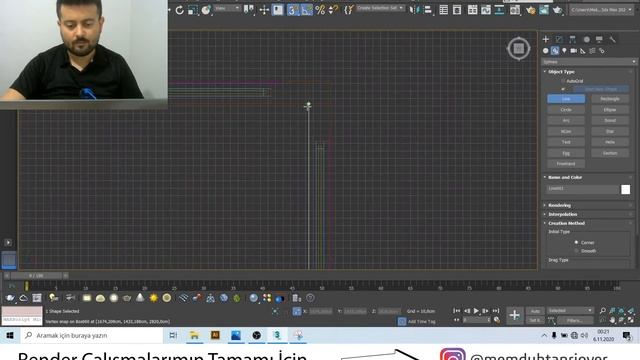This screenshot has height=360, width=640.
Task: Click the Freehand spline button
Action: coord(566,164)
